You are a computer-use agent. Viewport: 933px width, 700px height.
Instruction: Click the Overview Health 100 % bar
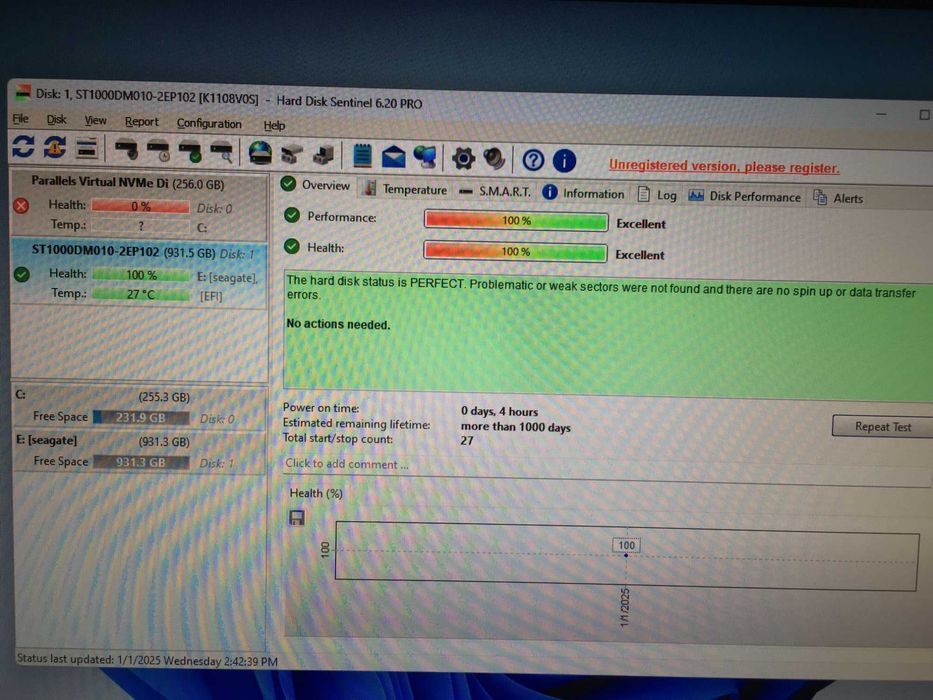515,251
